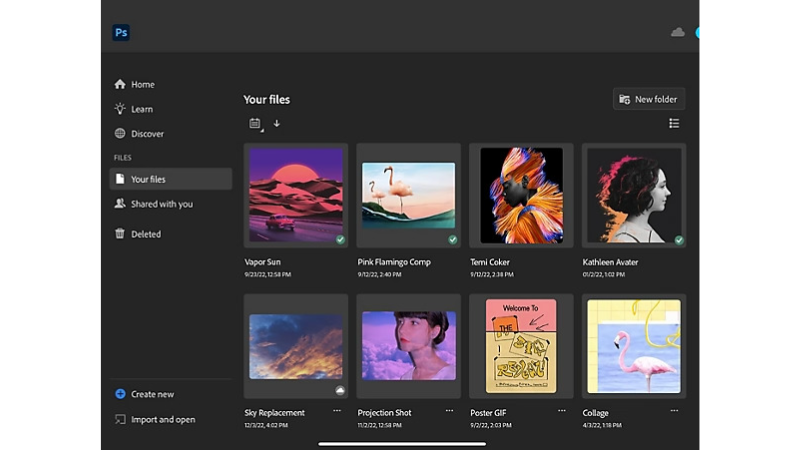
Task: Click Import and open
Action: 155,419
